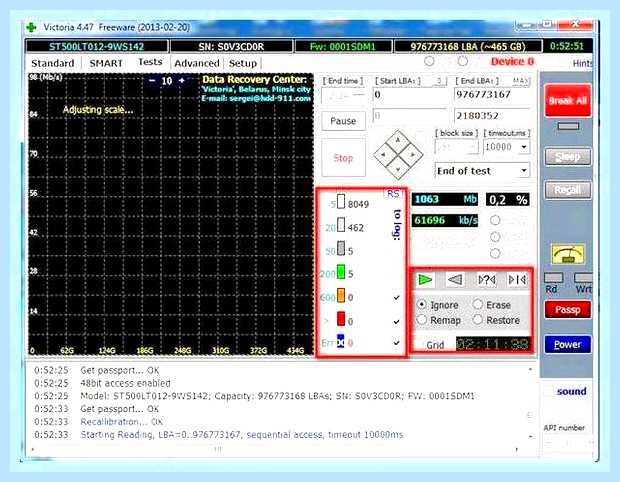Select the random-seek question mark icon
This screenshot has height=482, width=620.
pyautogui.click(x=486, y=280)
